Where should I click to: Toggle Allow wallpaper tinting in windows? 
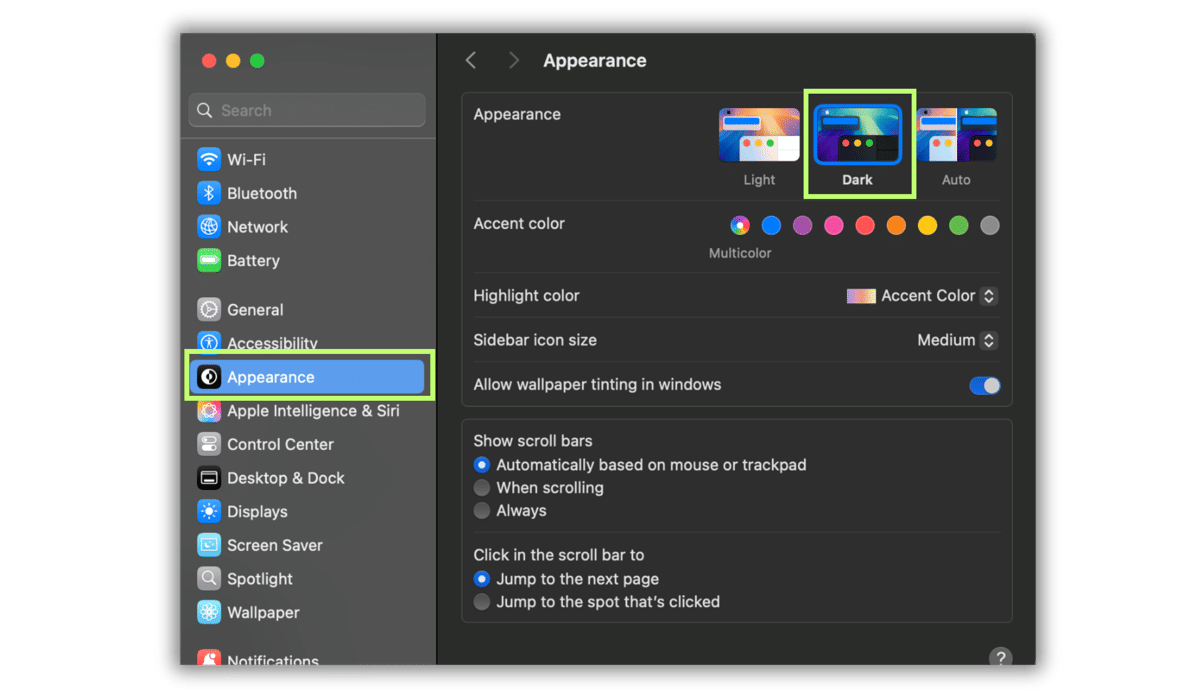coord(985,385)
